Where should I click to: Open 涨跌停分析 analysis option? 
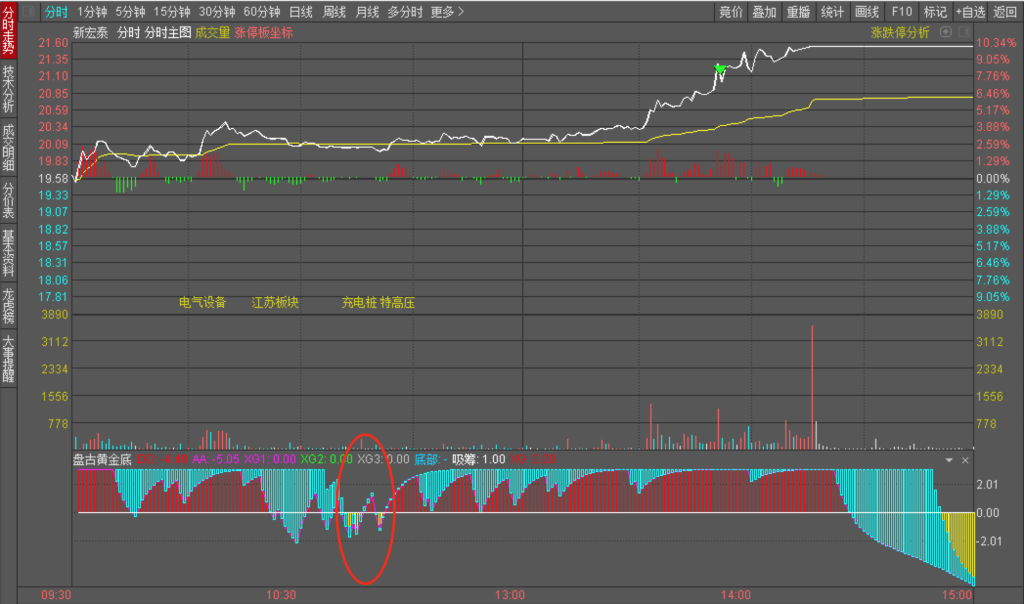pos(900,32)
